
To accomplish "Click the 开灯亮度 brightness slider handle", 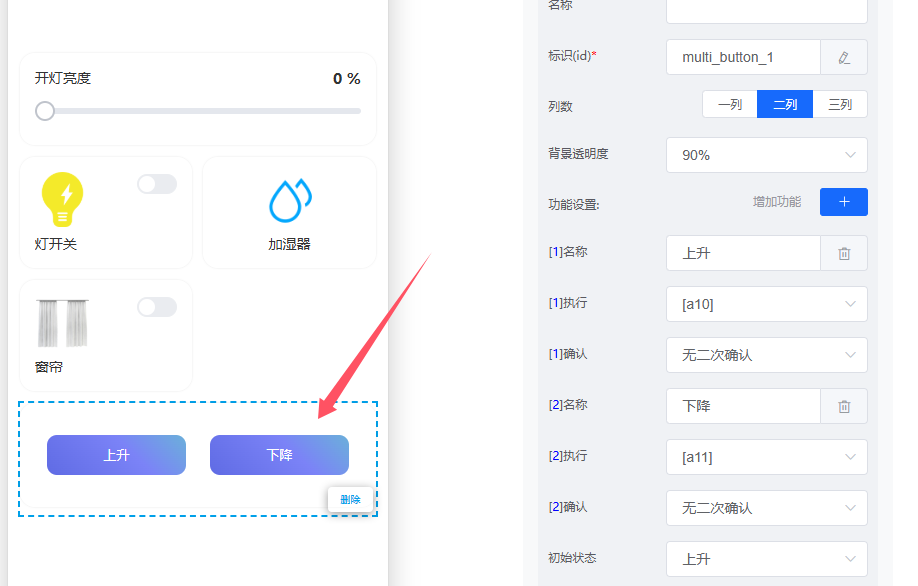I will point(45,111).
